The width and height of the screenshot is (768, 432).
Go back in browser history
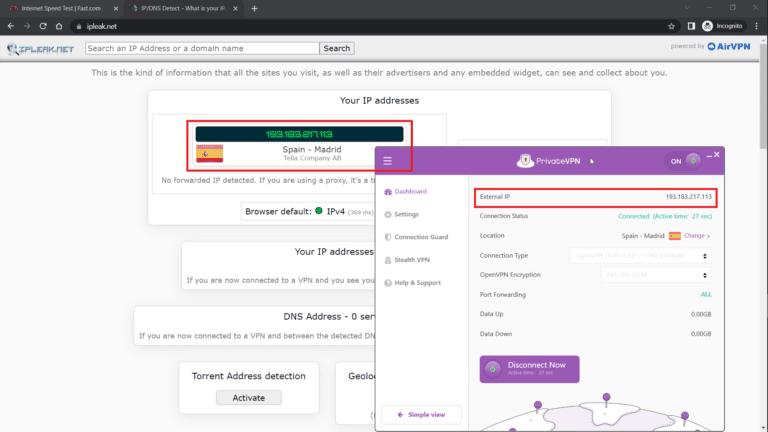(11, 26)
